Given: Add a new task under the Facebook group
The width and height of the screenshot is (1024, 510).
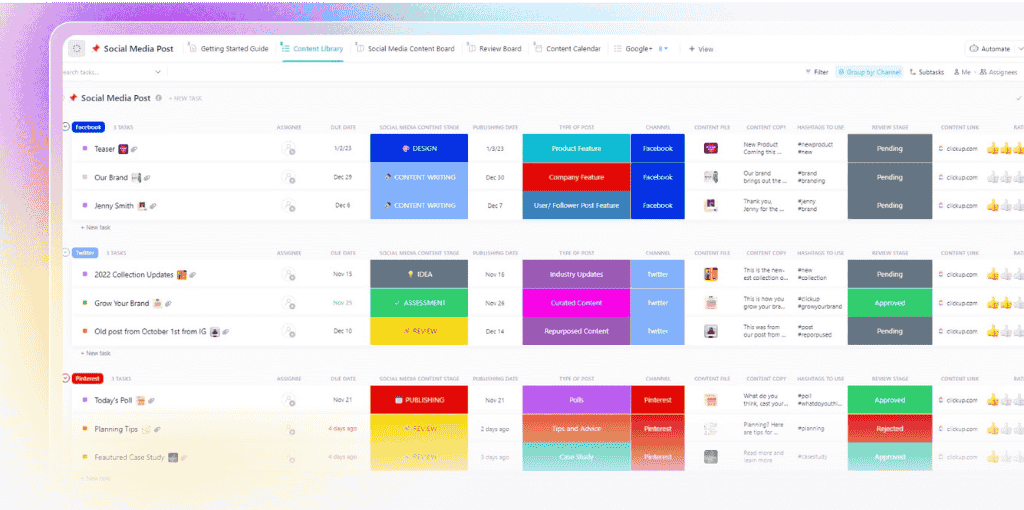Looking at the screenshot, I should click(x=95, y=227).
